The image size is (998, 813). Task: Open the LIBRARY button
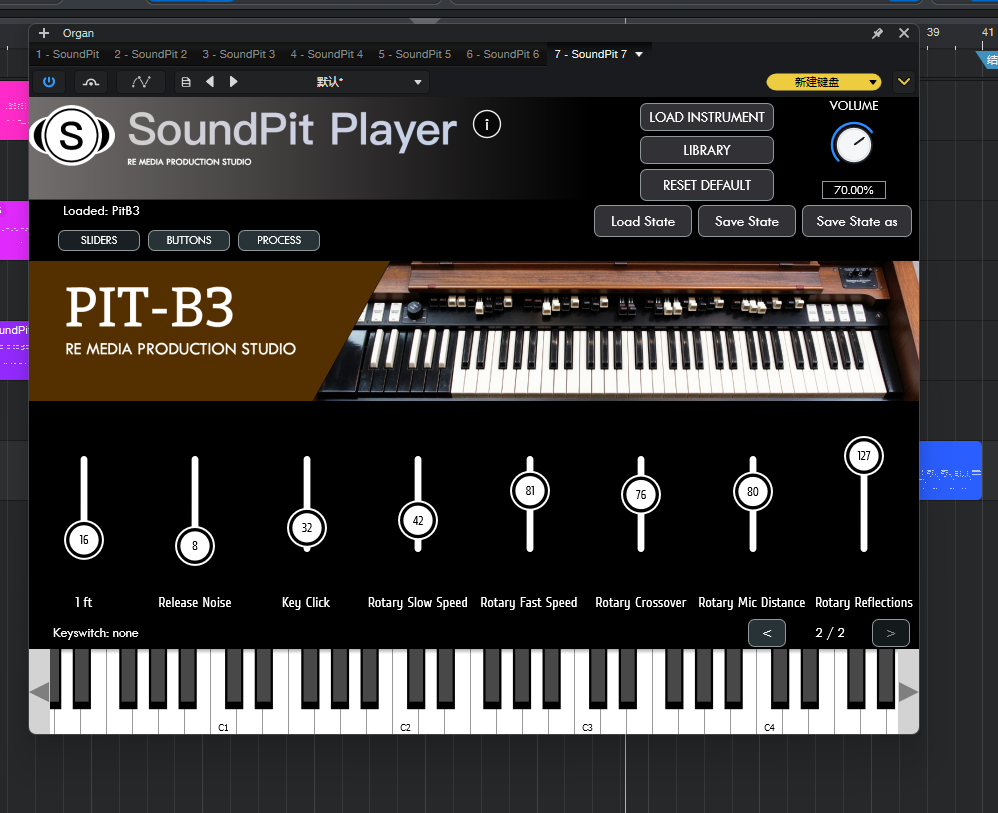click(706, 150)
